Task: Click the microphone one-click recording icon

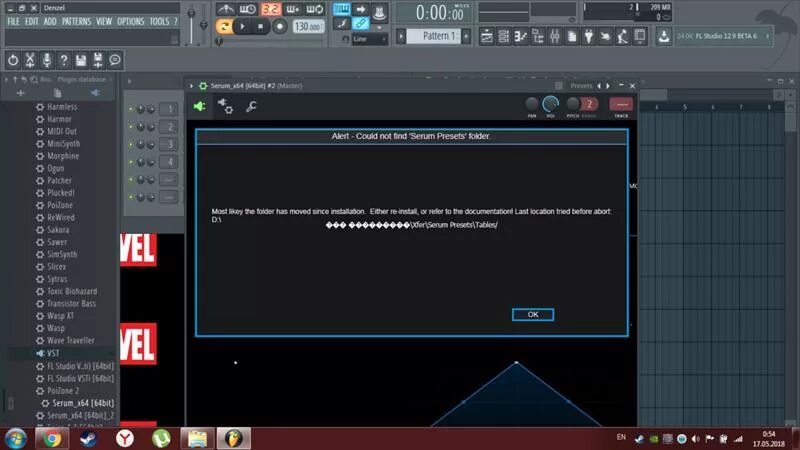Action: [46, 60]
